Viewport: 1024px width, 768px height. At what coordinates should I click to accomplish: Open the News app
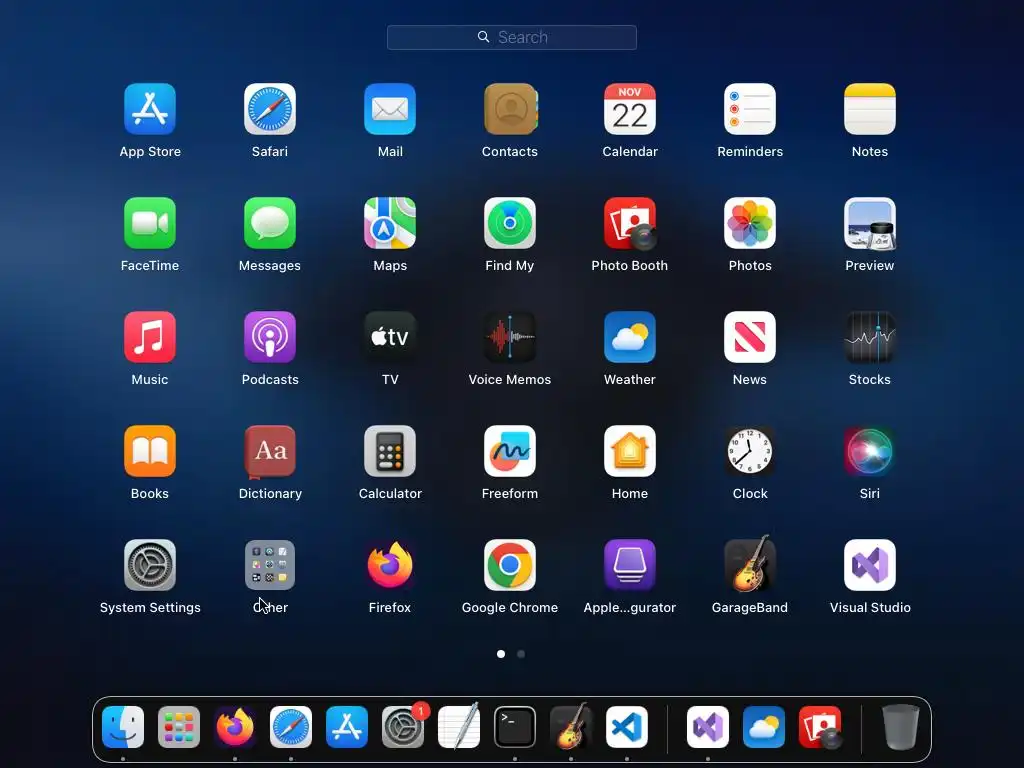[750, 337]
